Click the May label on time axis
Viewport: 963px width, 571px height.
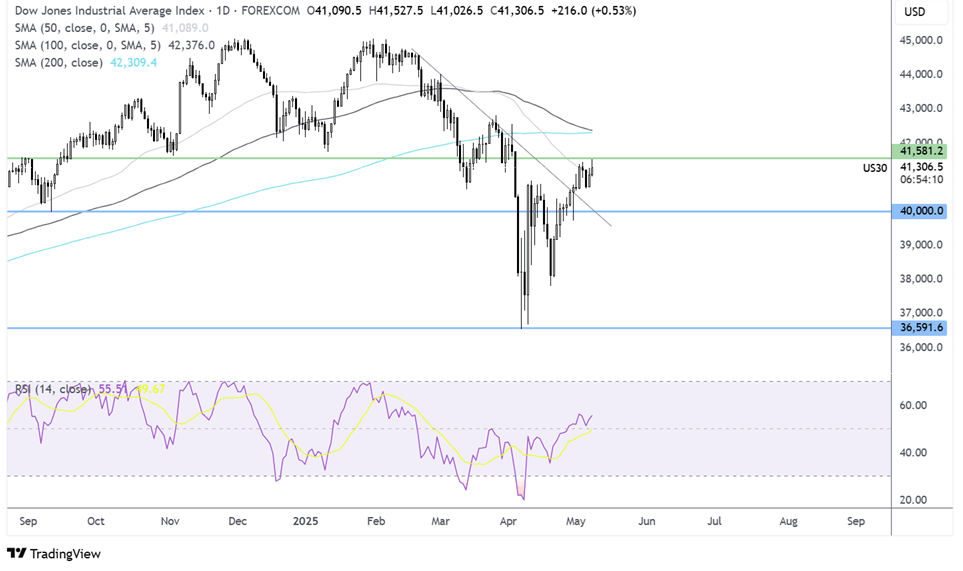click(575, 521)
